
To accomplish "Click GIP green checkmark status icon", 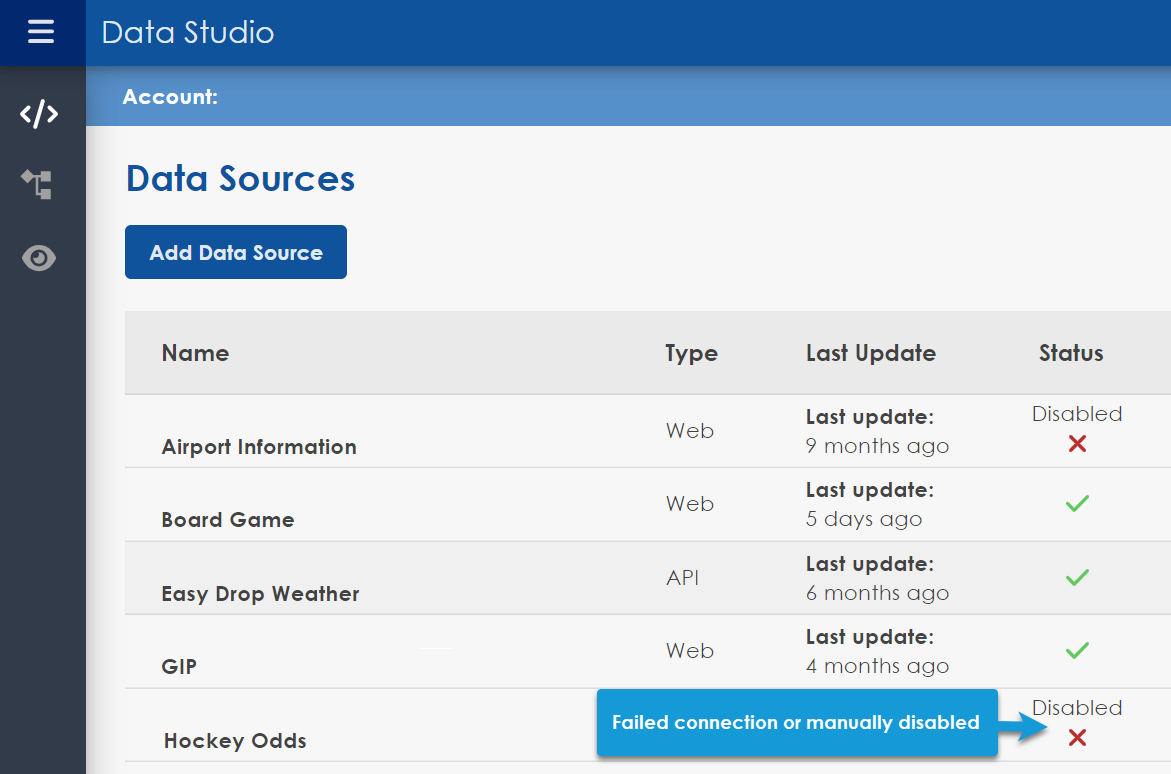I will [x=1077, y=651].
